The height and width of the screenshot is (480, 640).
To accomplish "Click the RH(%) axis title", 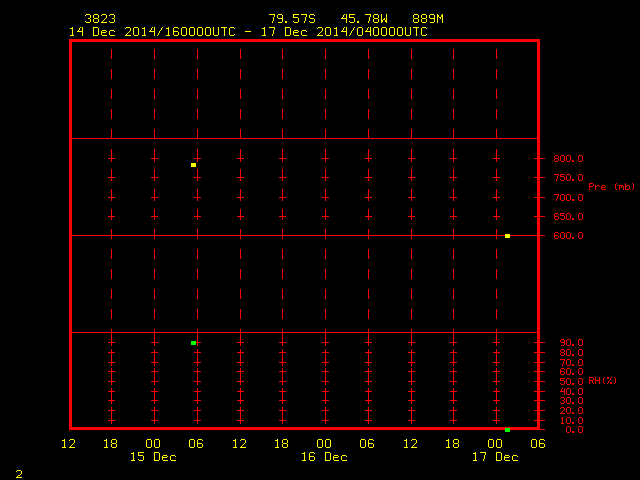I will pyautogui.click(x=602, y=381).
